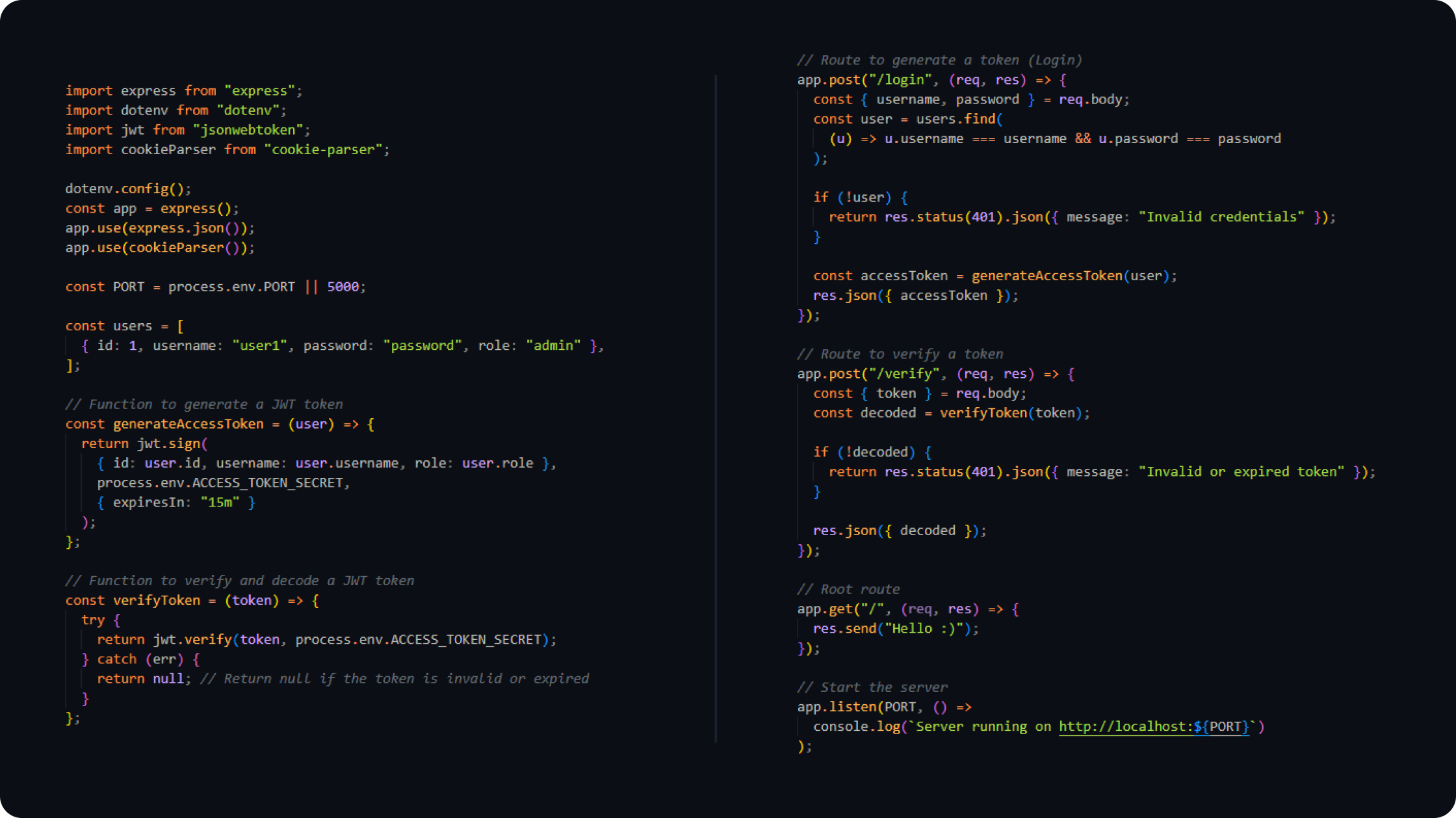This screenshot has width=1456, height=818.
Task: Click the 'const PORT = process.env.PORT || 5000;' line
Action: (x=216, y=286)
